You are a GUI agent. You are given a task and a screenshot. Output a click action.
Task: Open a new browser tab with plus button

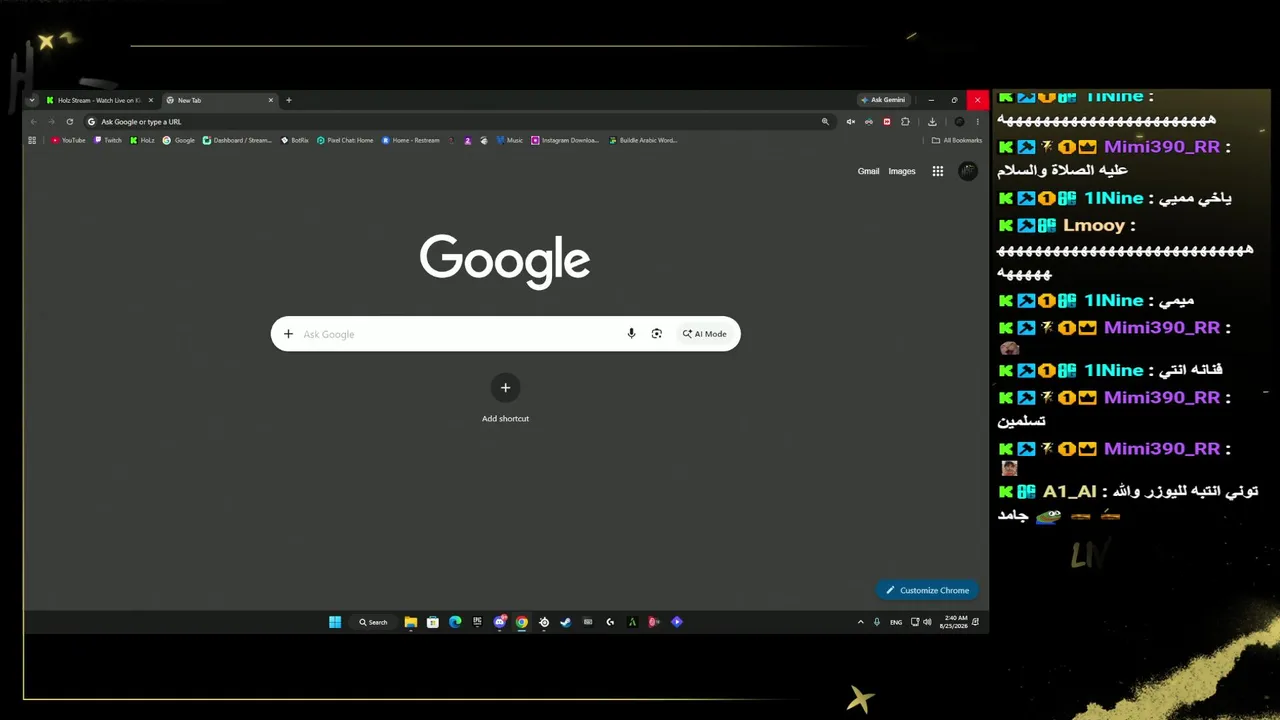pyautogui.click(x=289, y=100)
